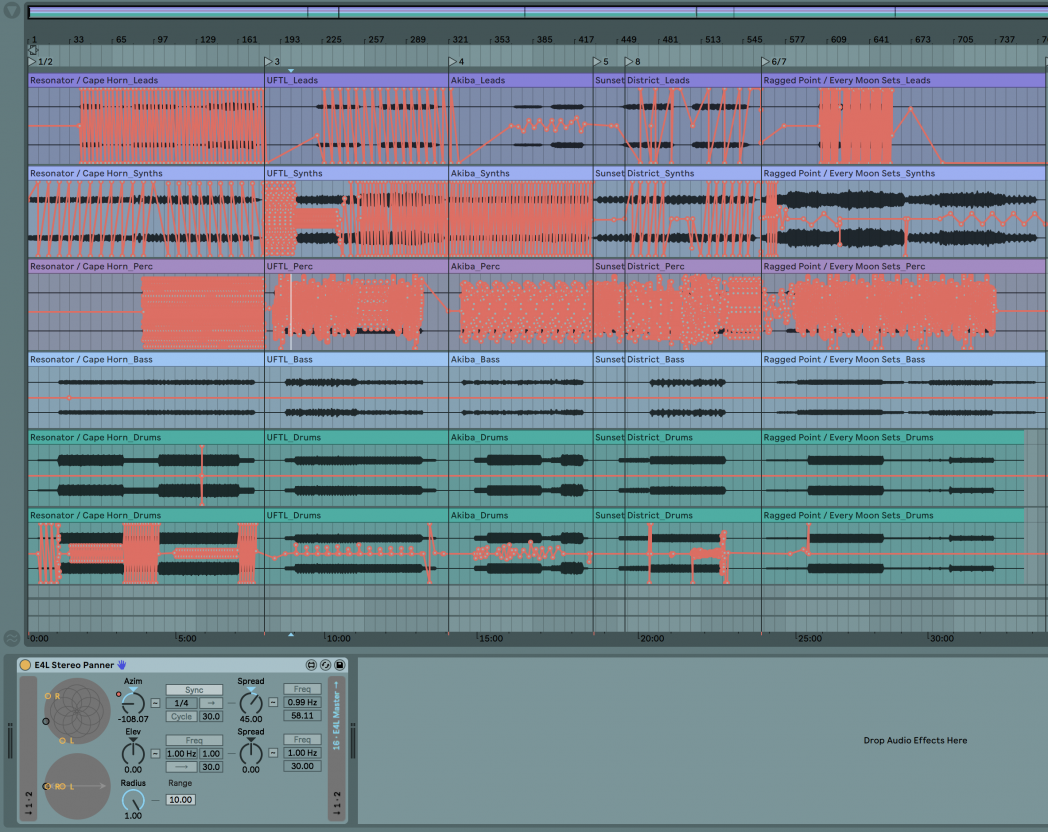Toggle the E4L Stereo Panner device on/off
The height and width of the screenshot is (832, 1048).
click(x=25, y=665)
